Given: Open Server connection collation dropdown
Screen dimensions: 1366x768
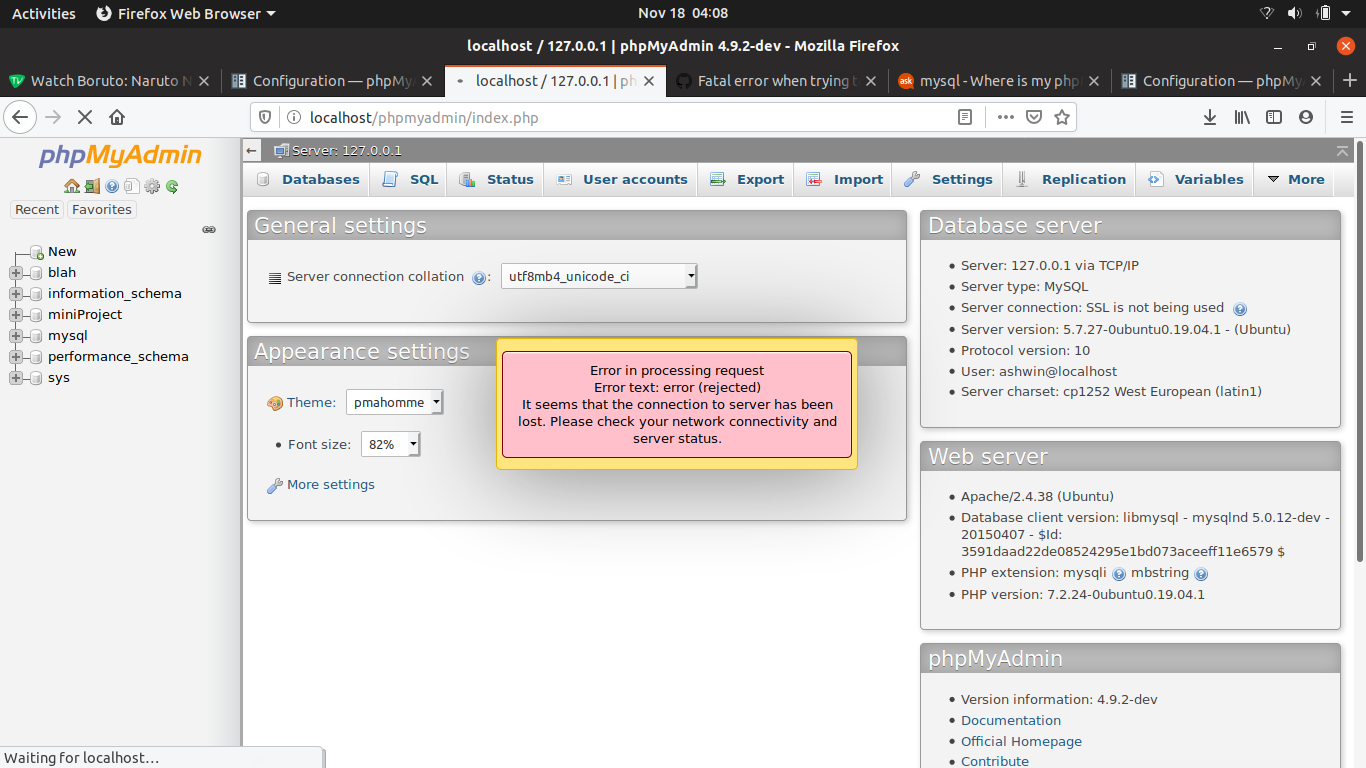Looking at the screenshot, I should (x=598, y=277).
